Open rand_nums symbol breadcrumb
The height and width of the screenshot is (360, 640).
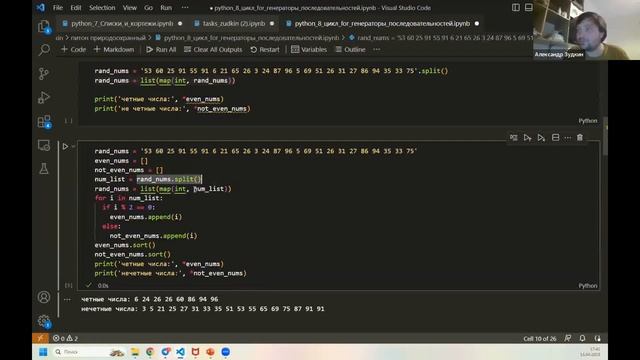tap(441, 38)
